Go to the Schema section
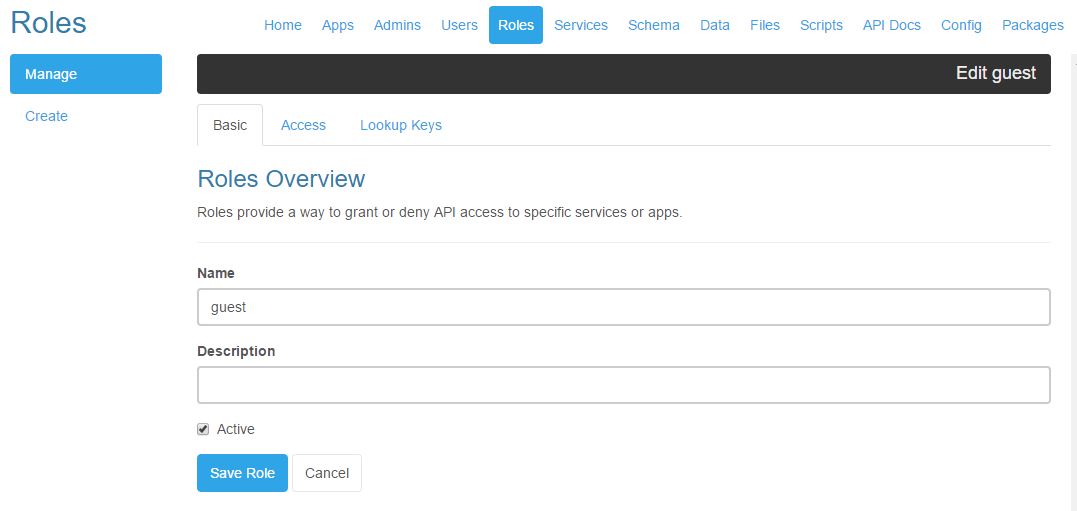The height and width of the screenshot is (511, 1077). 653,25
